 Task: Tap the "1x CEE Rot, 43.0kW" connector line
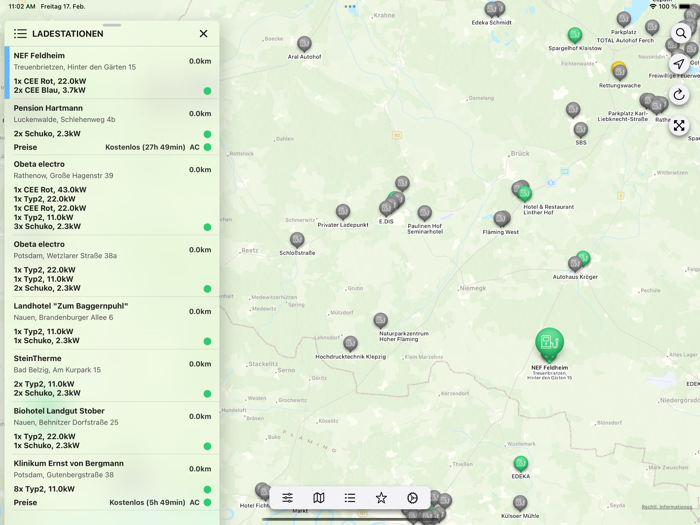[50, 190]
